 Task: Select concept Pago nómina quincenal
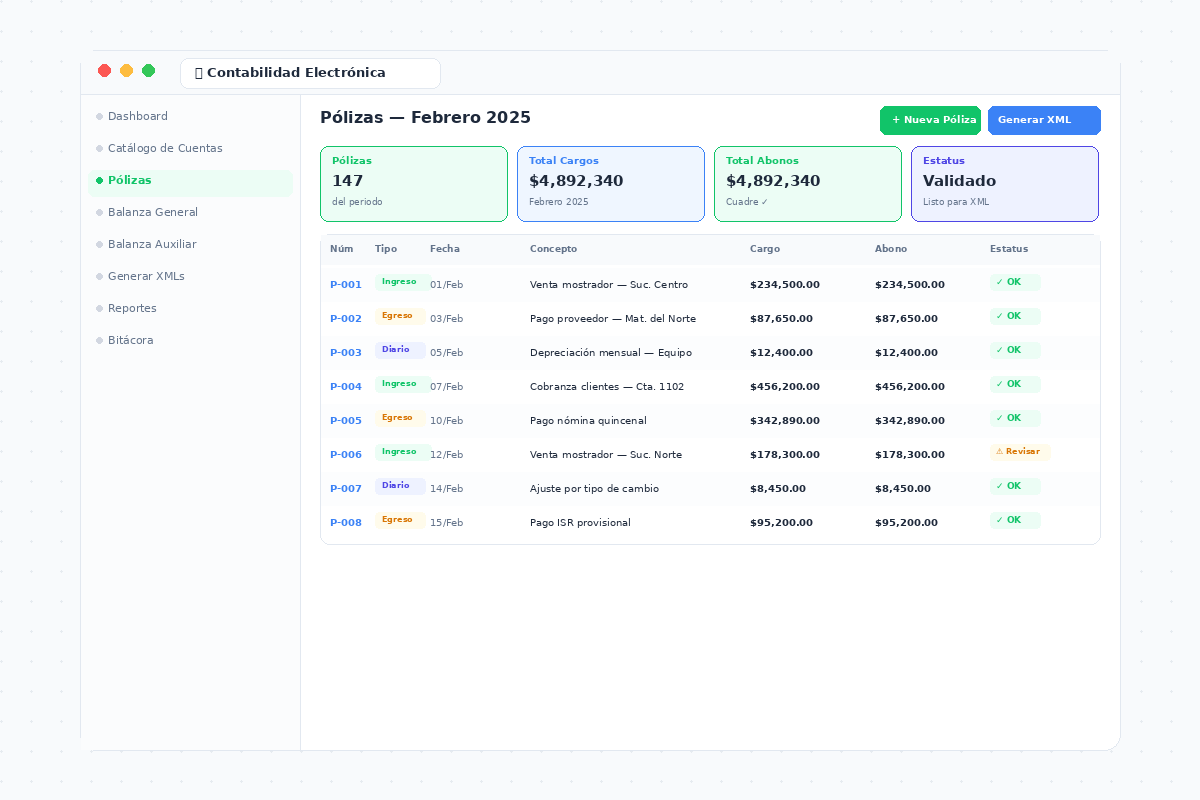(x=588, y=421)
